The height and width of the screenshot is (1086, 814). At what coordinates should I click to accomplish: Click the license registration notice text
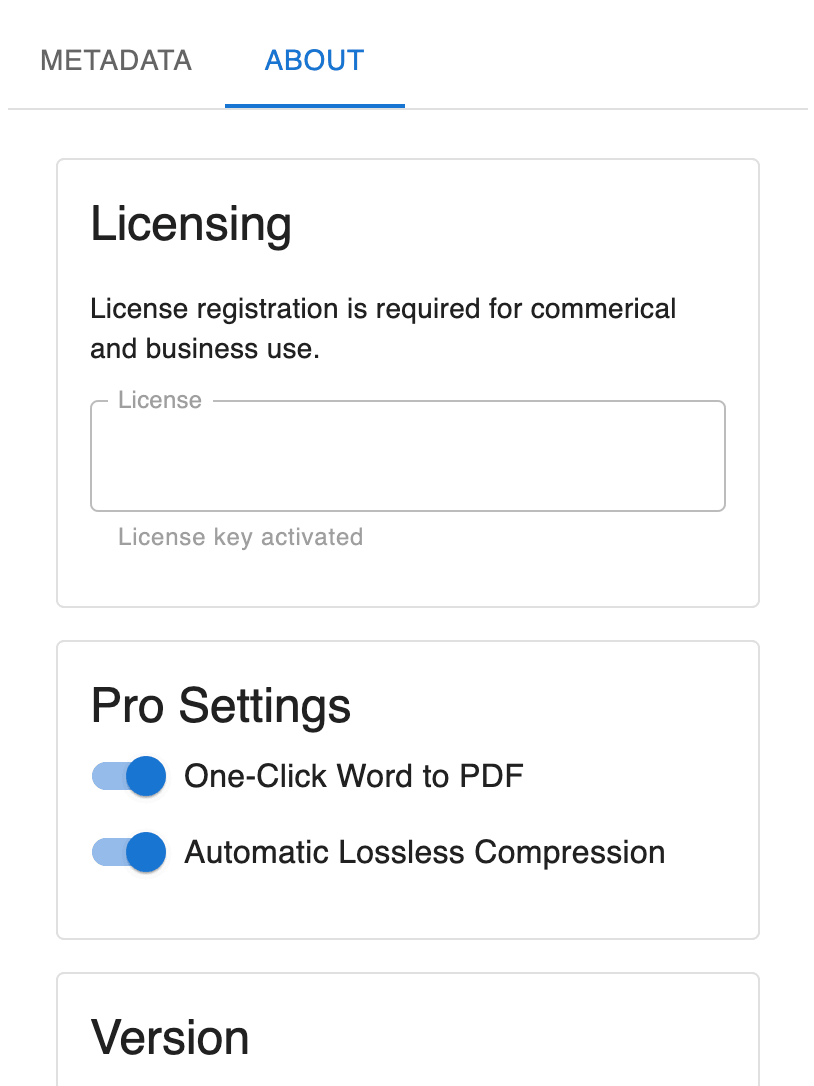pyautogui.click(x=383, y=328)
